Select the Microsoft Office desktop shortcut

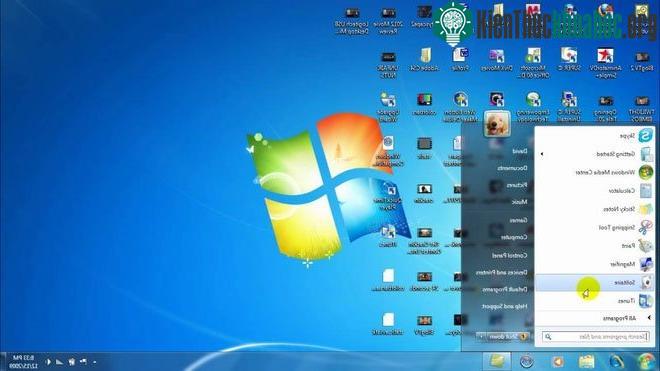point(533,62)
